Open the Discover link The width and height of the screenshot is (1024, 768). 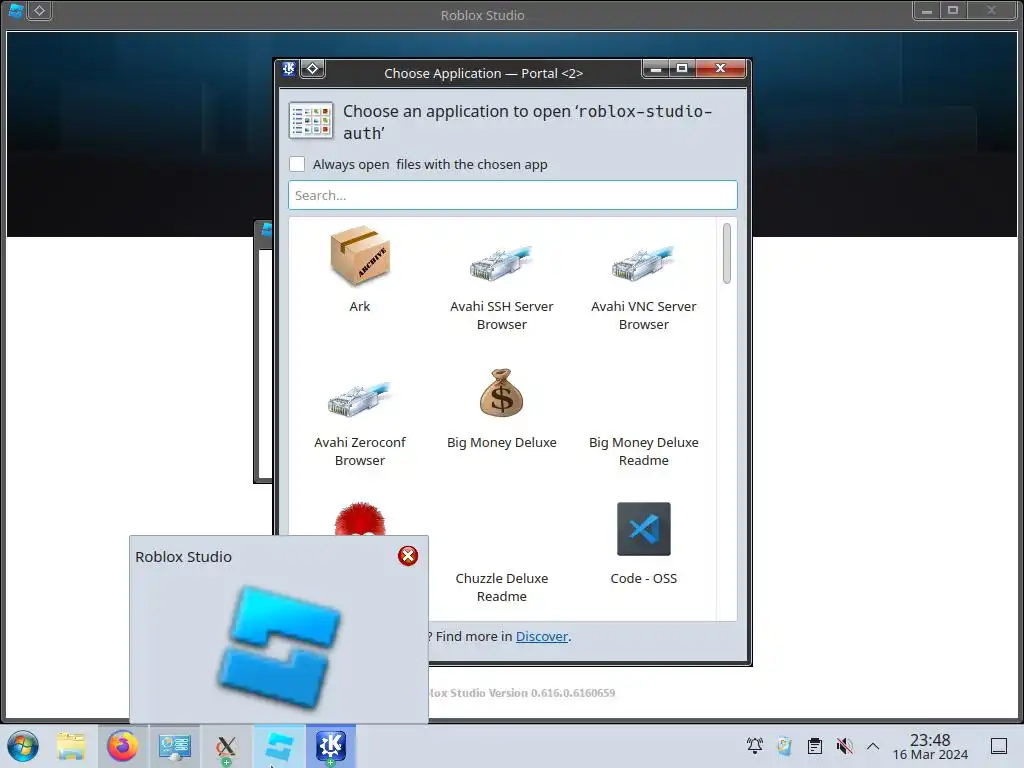[x=541, y=636]
